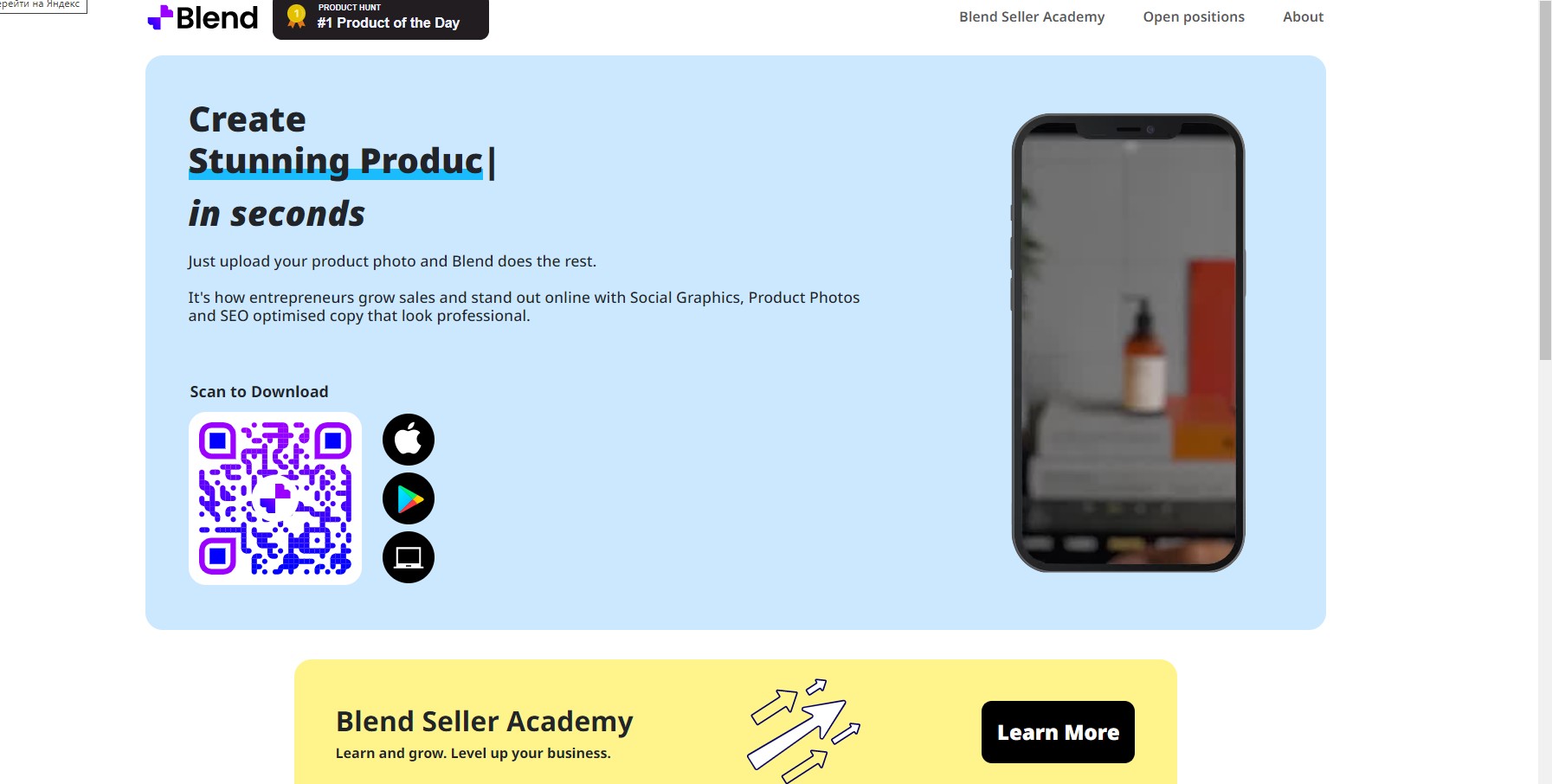Viewport: 1552px width, 784px height.
Task: Click 'Learn and grow. Level up' subtitle
Action: click(x=473, y=753)
